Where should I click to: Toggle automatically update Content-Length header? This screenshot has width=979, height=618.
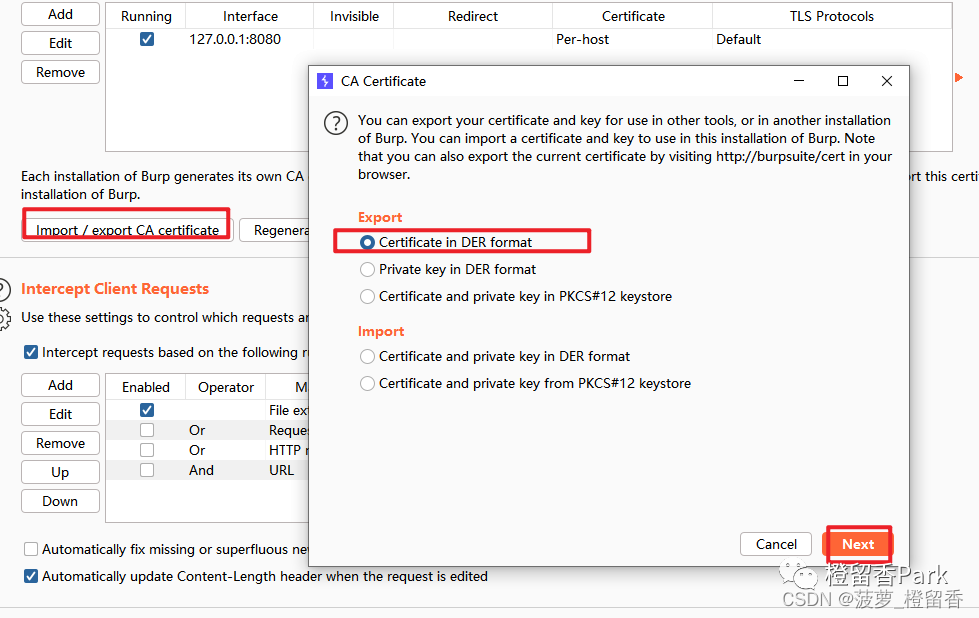(31, 576)
